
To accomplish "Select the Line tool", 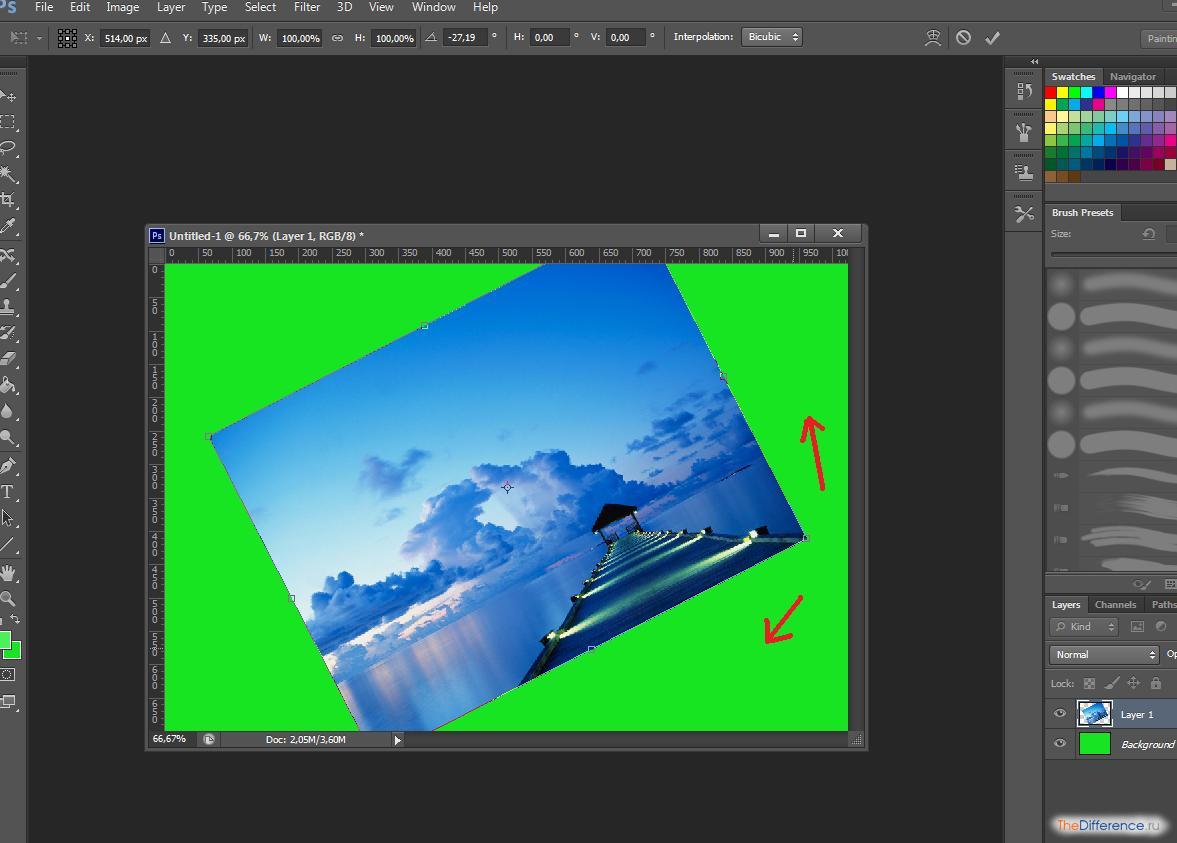I will (8, 545).
